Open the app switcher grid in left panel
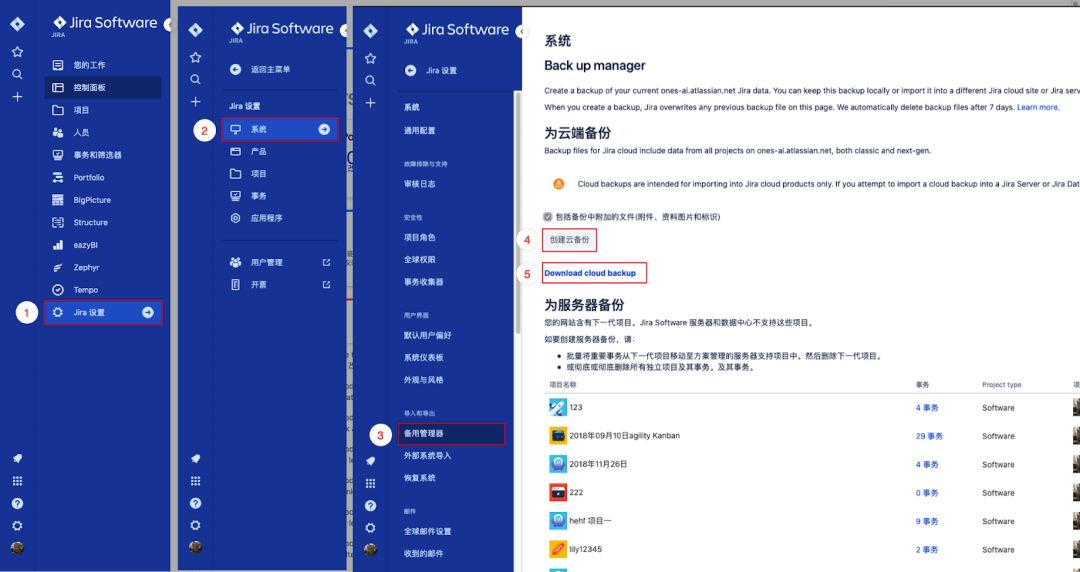Screen dimensions: 1080x572 click(17, 481)
